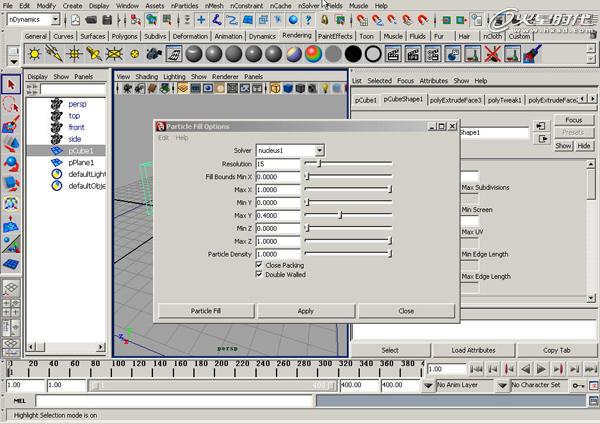Select the Lasso tool
The height and width of the screenshot is (424, 600).
[x=11, y=104]
